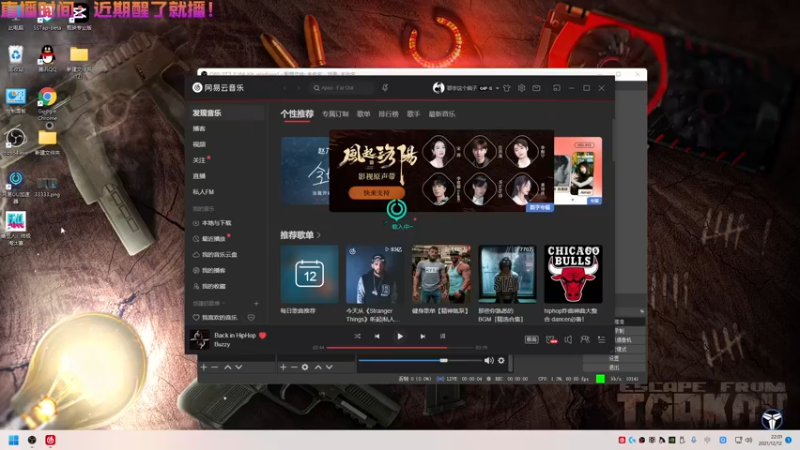Image resolution: width=800 pixels, height=450 pixels.
Task: Open NetEase Music settings gear
Action: tap(521, 88)
